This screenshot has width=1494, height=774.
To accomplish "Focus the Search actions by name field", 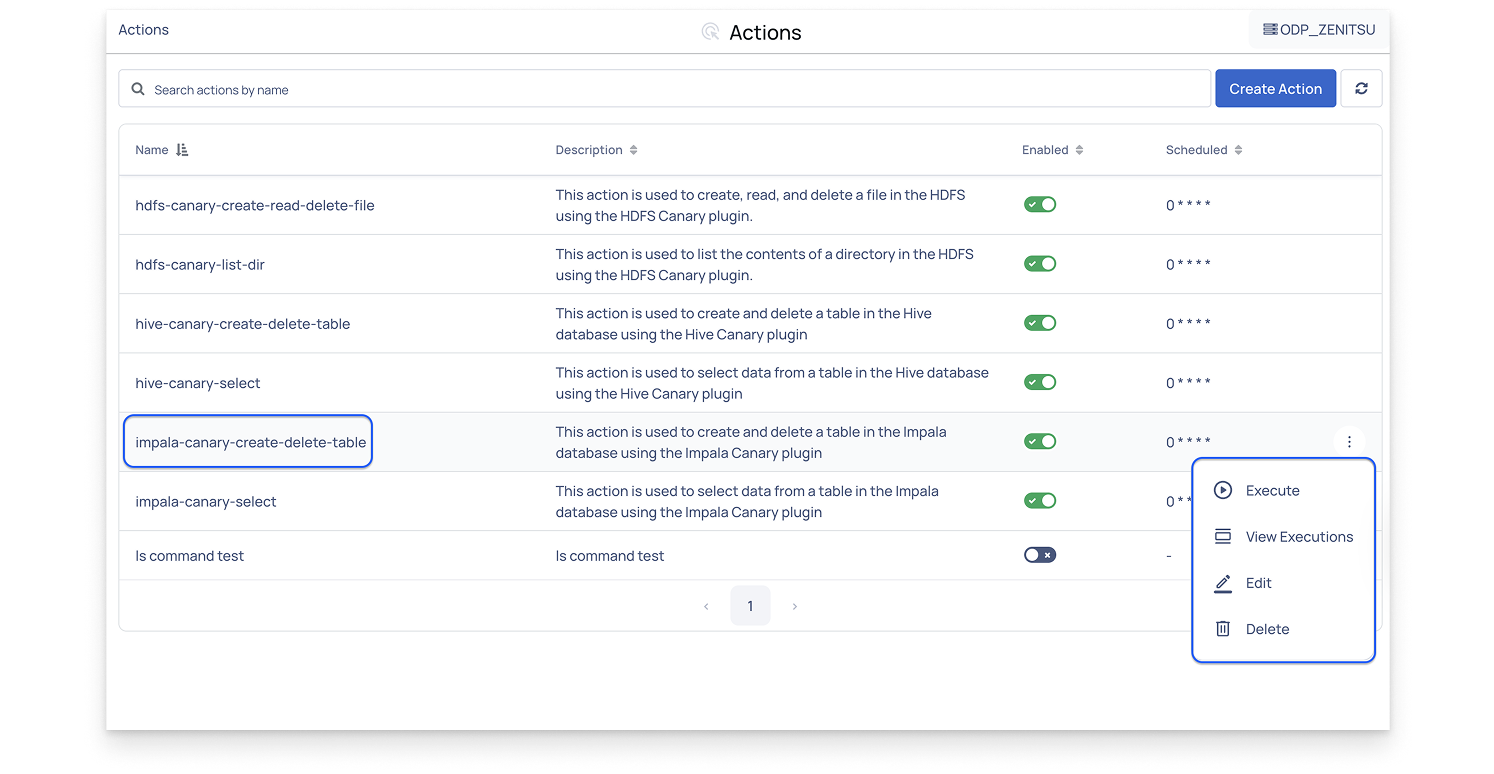I will click(670, 89).
